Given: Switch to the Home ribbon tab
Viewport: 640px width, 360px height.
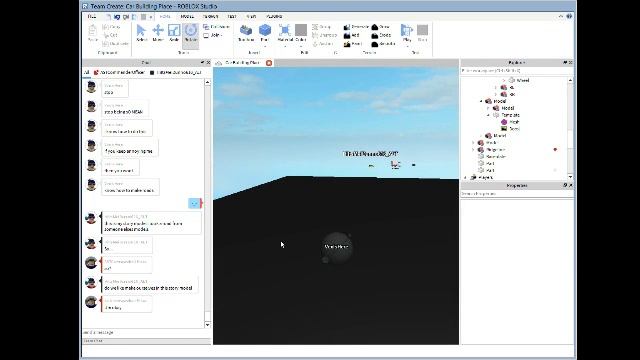Looking at the screenshot, I should pos(165,16).
